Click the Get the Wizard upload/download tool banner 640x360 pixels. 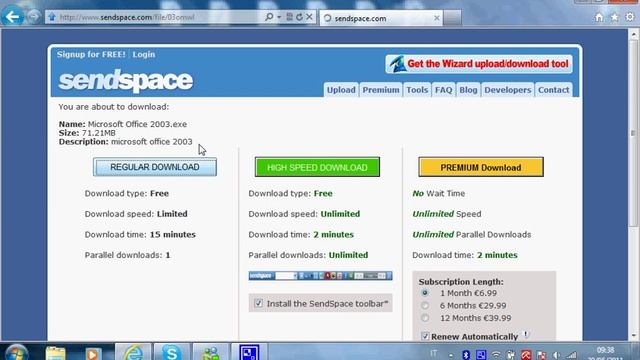coord(479,64)
